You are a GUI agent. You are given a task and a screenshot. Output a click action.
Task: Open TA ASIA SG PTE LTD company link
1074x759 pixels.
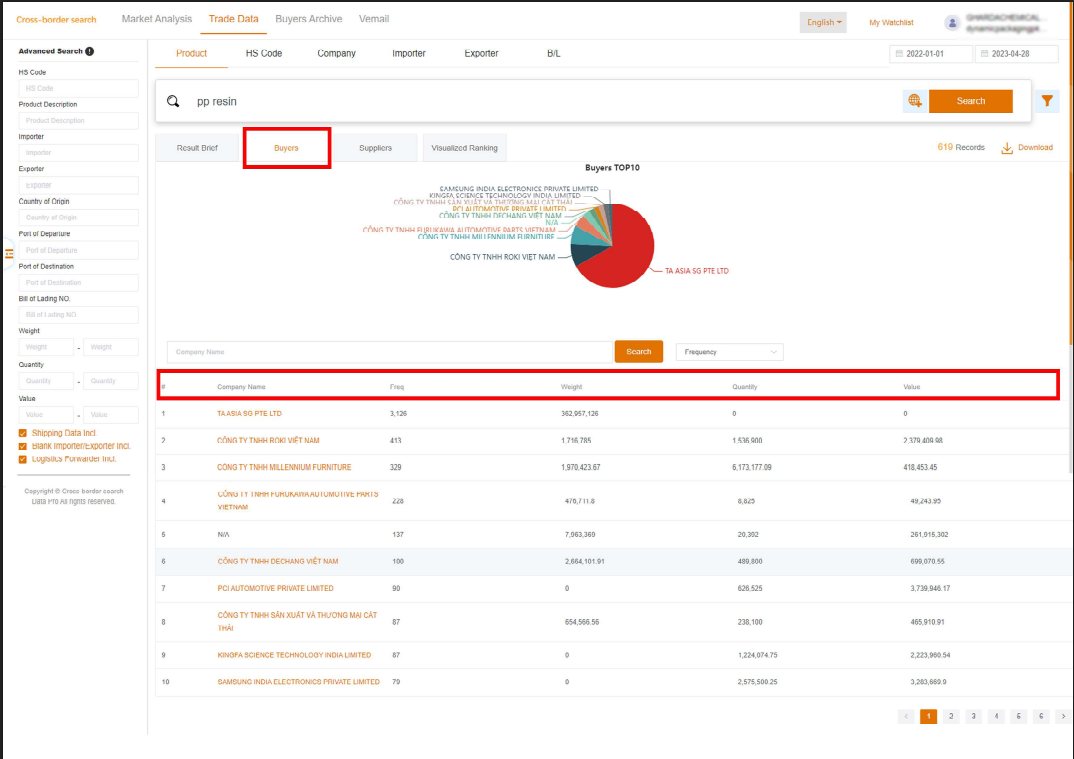click(x=249, y=413)
